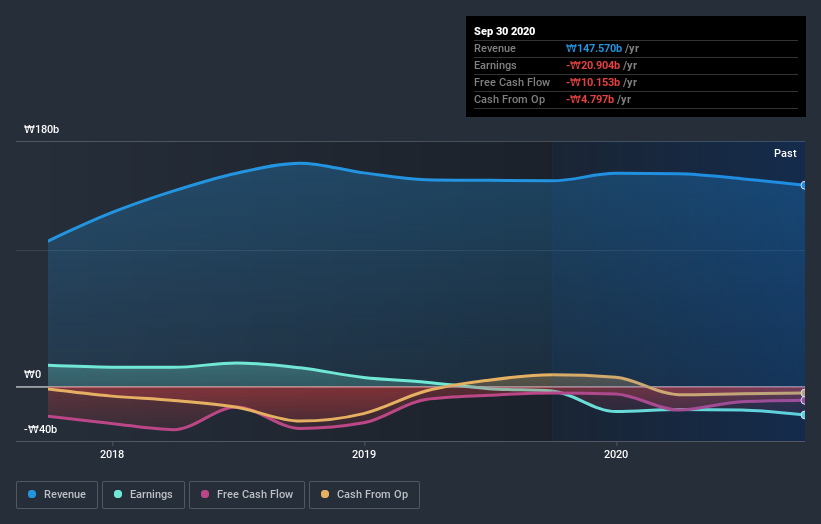The height and width of the screenshot is (524, 821).
Task: Click the ₩180b y-axis label
Action: click(x=41, y=129)
